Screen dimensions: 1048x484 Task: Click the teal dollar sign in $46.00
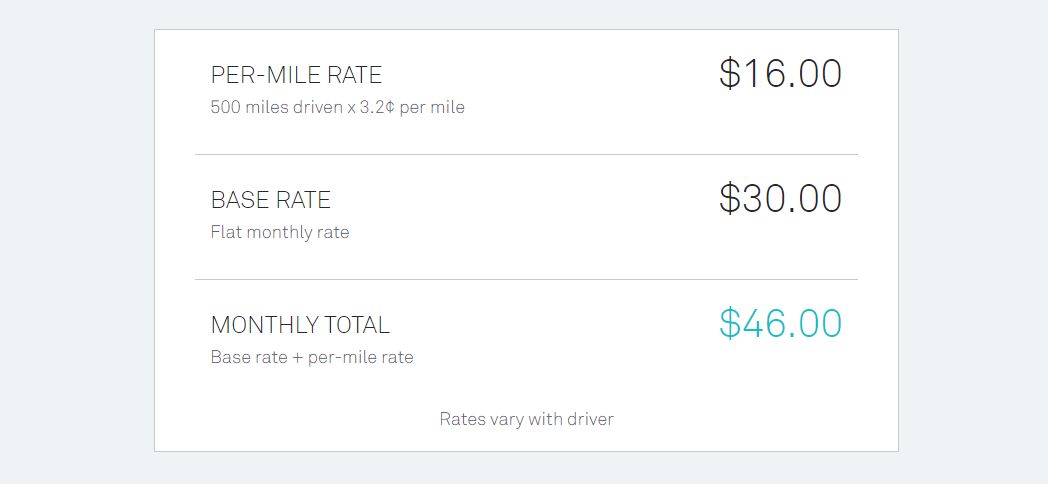click(730, 324)
